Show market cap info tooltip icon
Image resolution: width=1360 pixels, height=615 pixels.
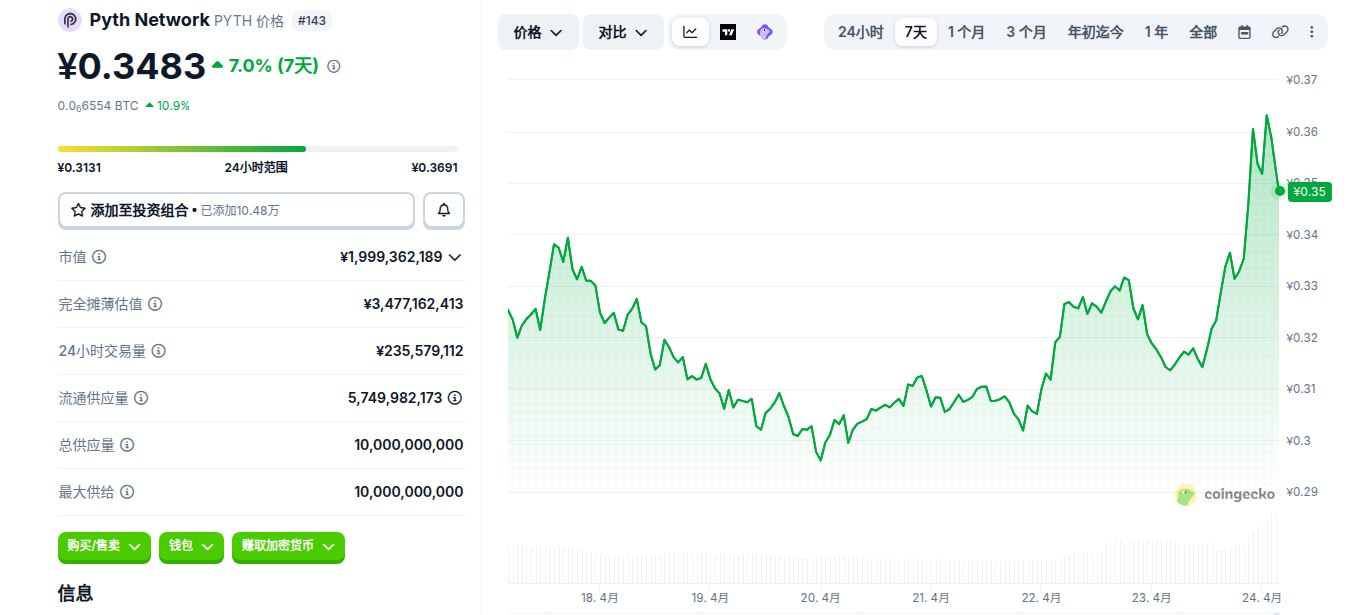[99, 257]
